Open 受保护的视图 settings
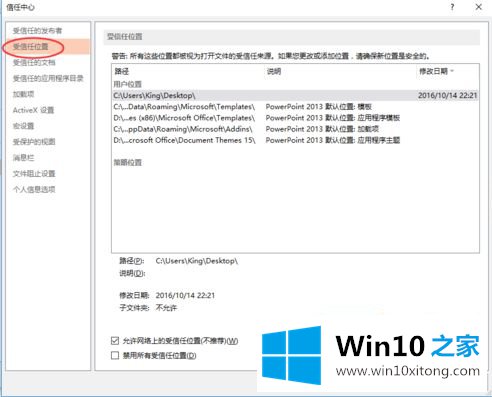Viewport: 492px width, 397px height. pos(34,142)
